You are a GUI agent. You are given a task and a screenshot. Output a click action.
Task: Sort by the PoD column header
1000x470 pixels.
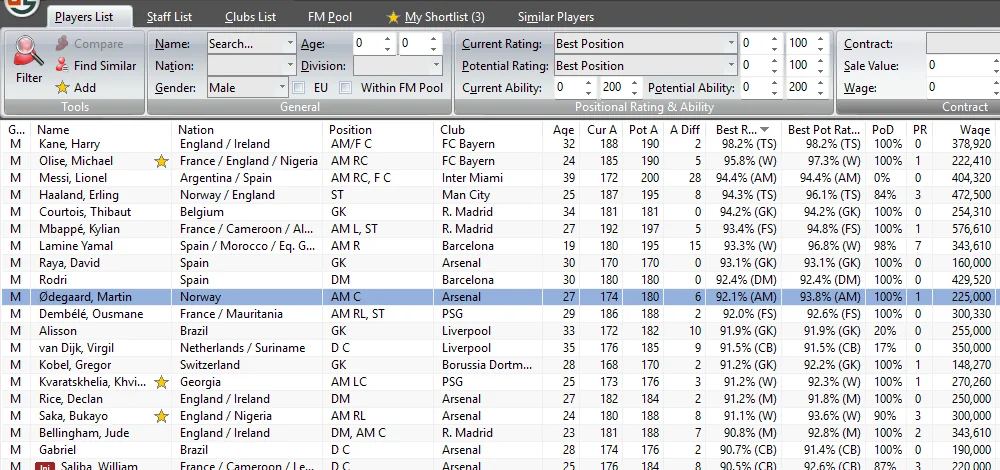pyautogui.click(x=887, y=129)
